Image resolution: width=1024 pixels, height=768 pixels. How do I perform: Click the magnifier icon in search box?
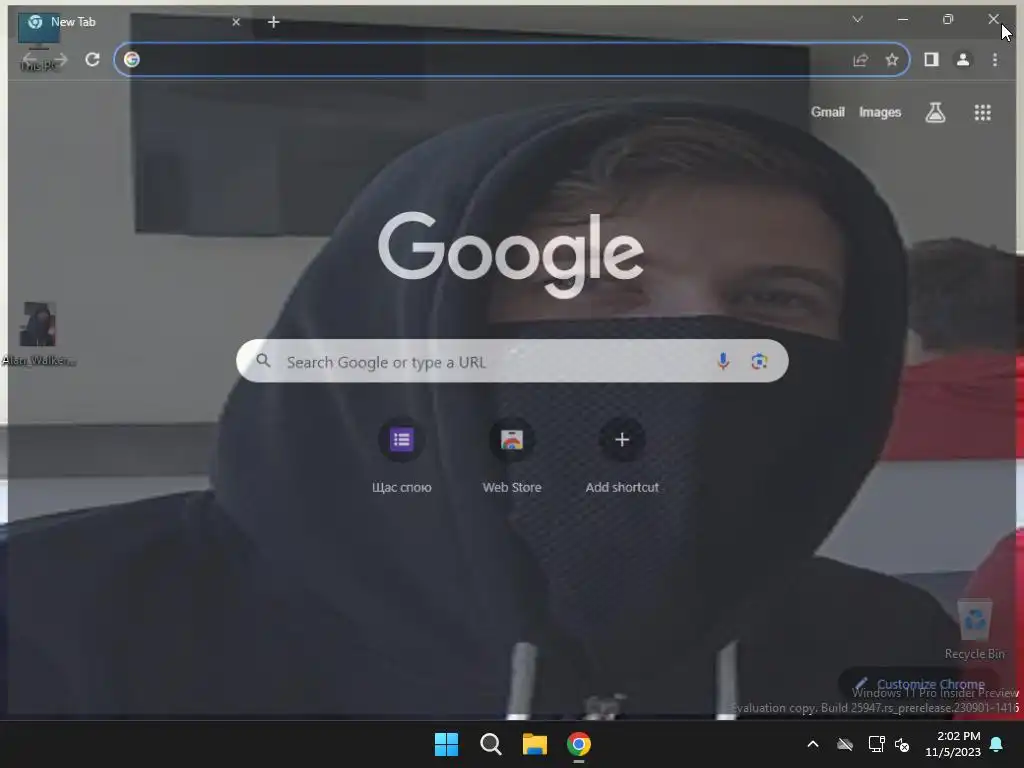tap(263, 360)
